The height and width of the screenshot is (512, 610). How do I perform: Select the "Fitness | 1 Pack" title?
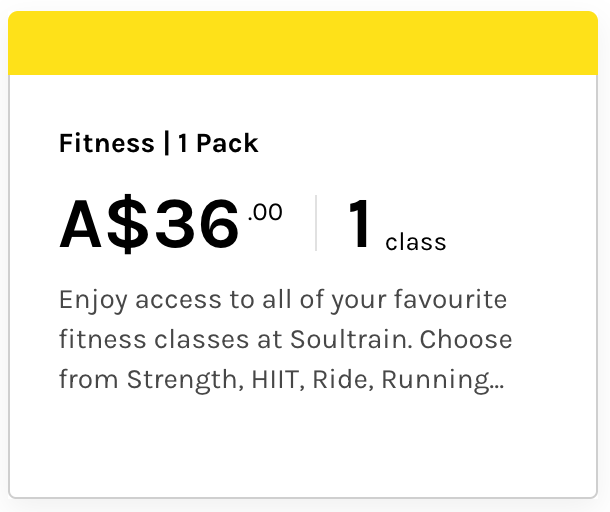pos(159,143)
